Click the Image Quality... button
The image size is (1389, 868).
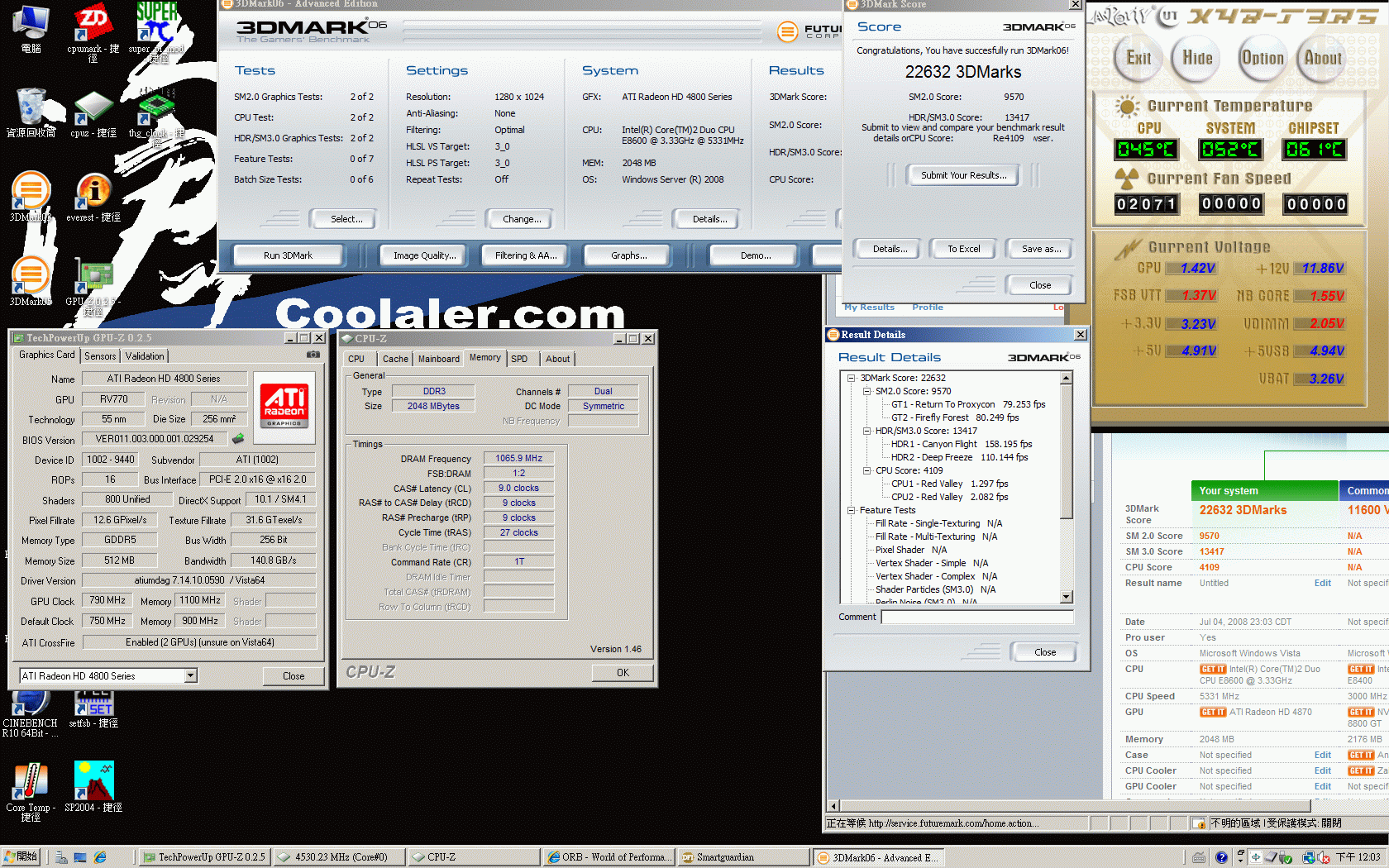pos(424,255)
